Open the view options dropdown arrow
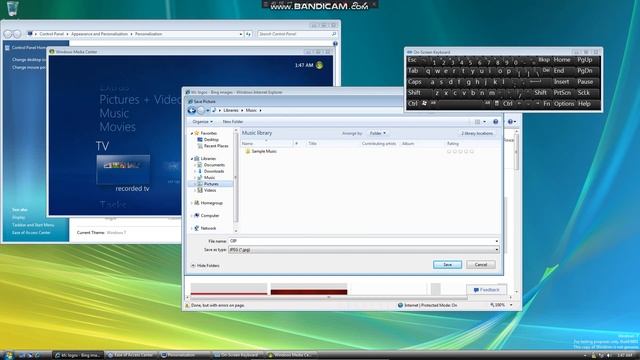Image resolution: width=640 pixels, height=360 pixels. (x=484, y=122)
